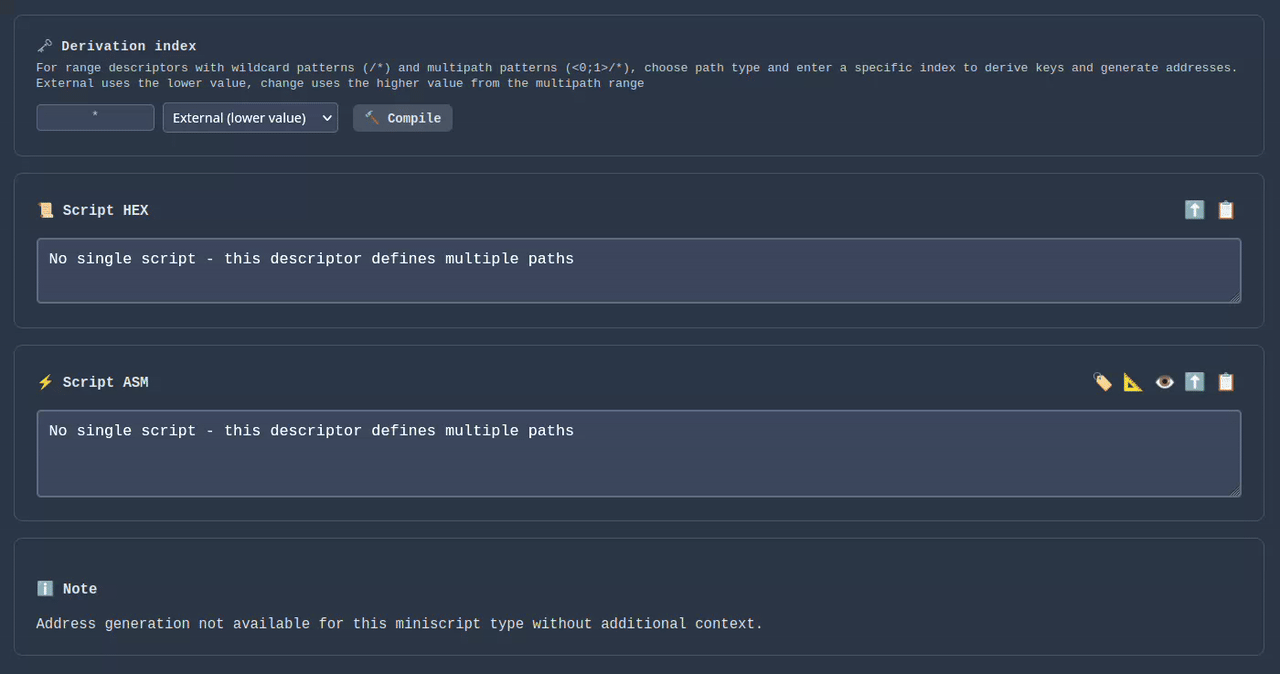The image size is (1280, 674).
Task: Click the scroll icon beside Script HEX
Action: (x=45, y=210)
